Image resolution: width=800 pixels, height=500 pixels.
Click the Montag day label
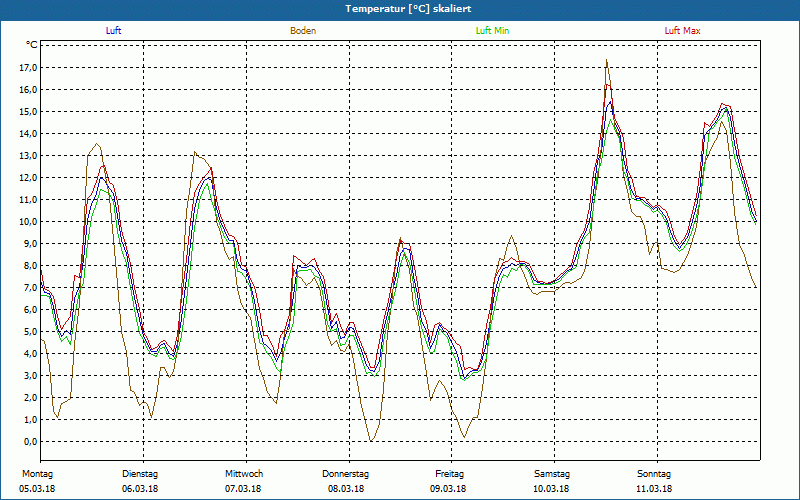point(37,474)
